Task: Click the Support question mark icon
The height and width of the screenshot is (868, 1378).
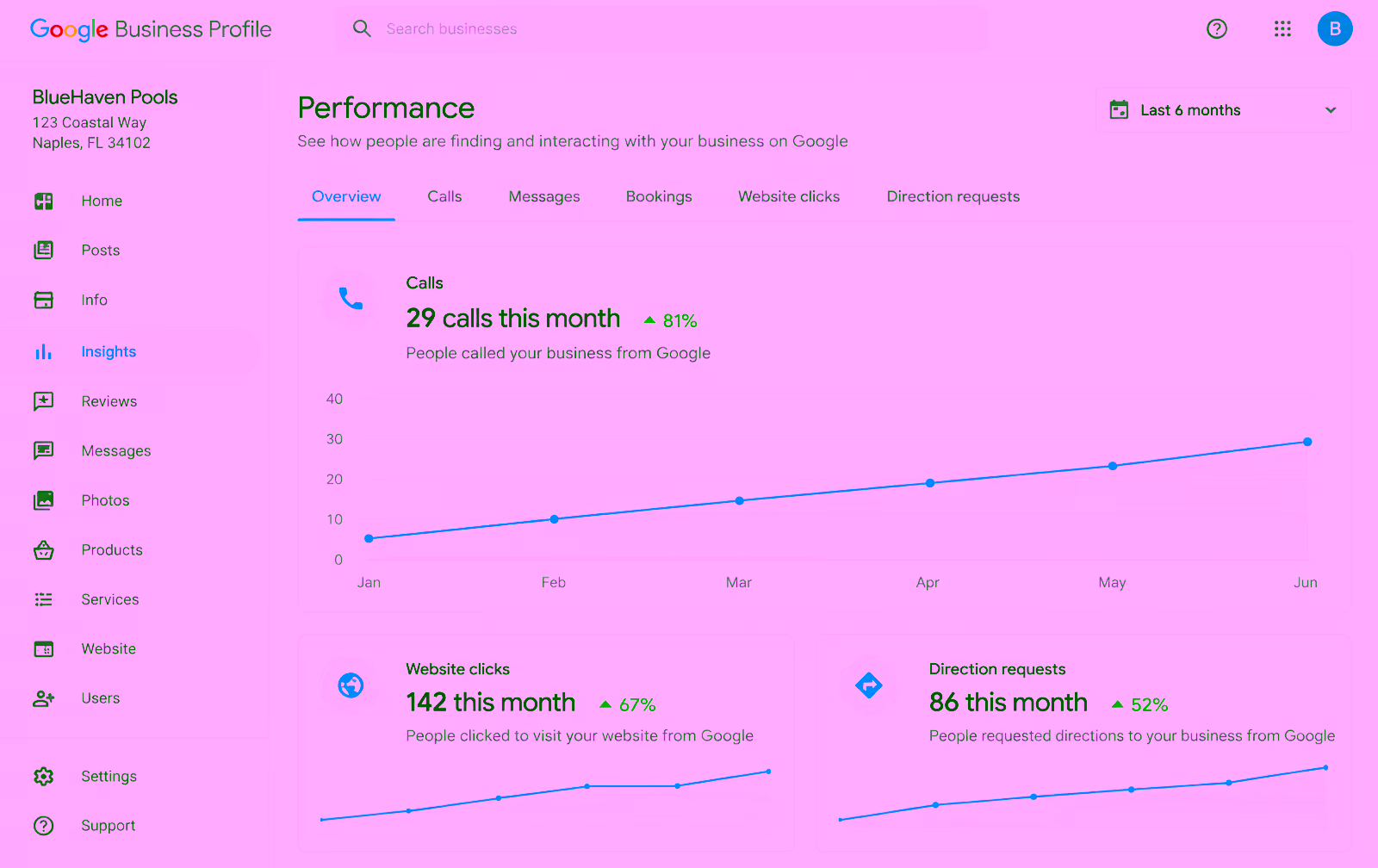Action: [44, 826]
